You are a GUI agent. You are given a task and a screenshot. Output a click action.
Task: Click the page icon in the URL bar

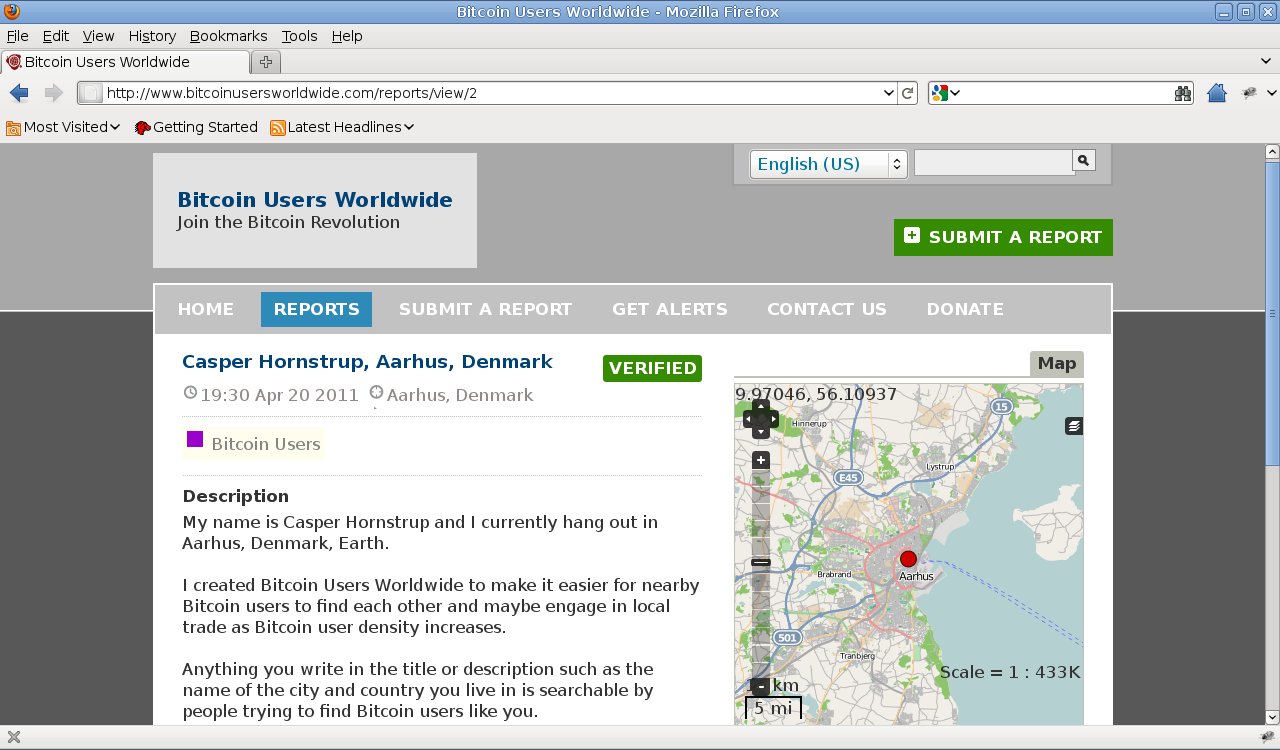(x=90, y=93)
